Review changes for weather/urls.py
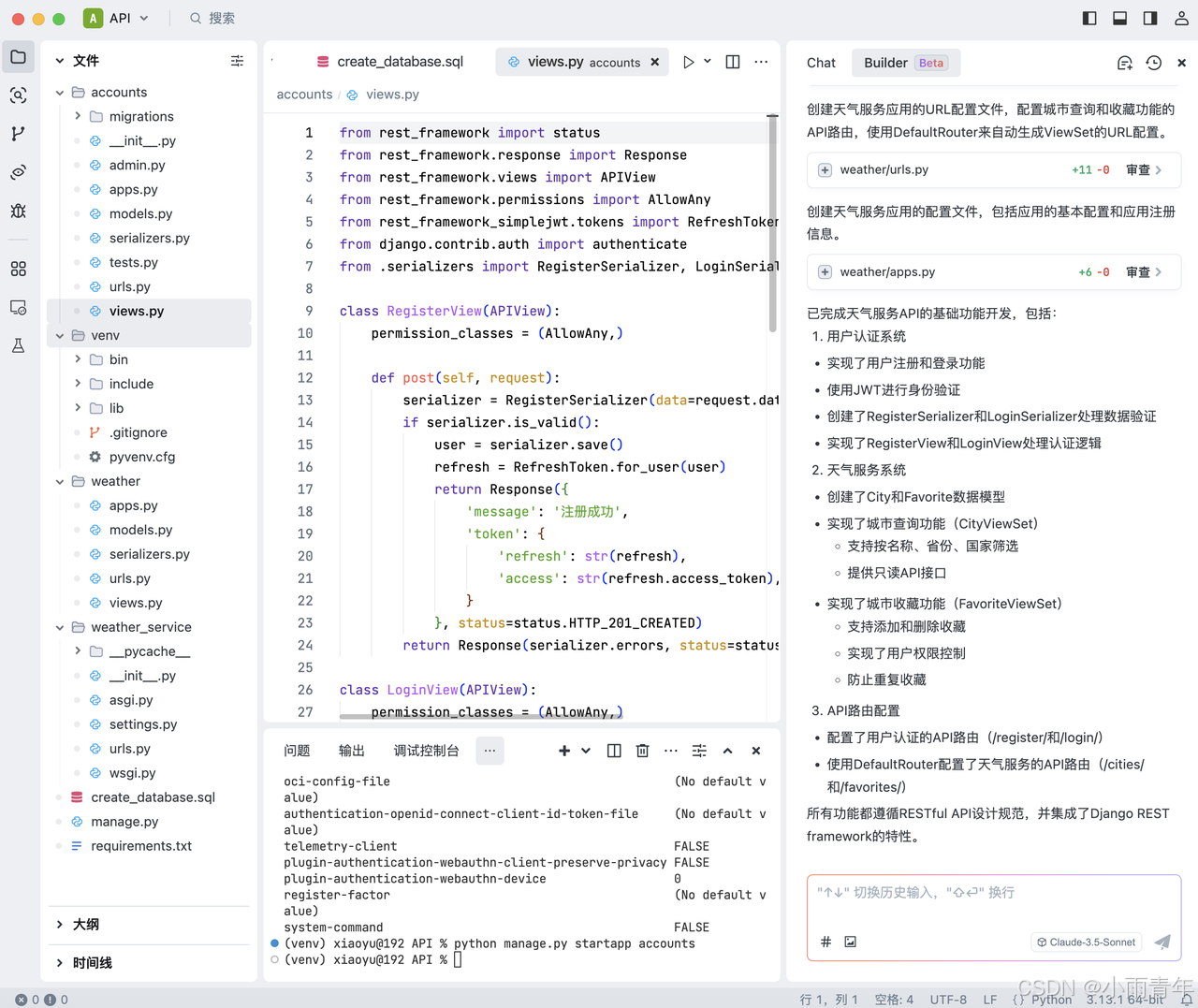1198x1008 pixels. 1144,170
